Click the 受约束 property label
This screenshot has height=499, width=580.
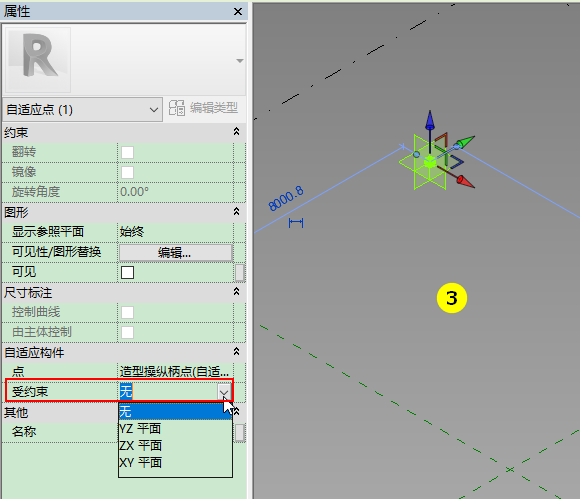click(30, 392)
